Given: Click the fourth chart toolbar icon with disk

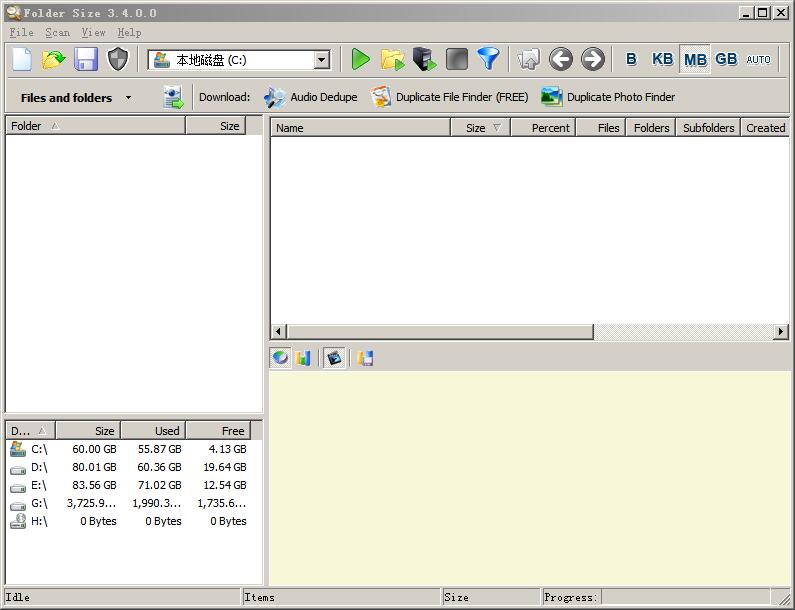Looking at the screenshot, I should 365,358.
